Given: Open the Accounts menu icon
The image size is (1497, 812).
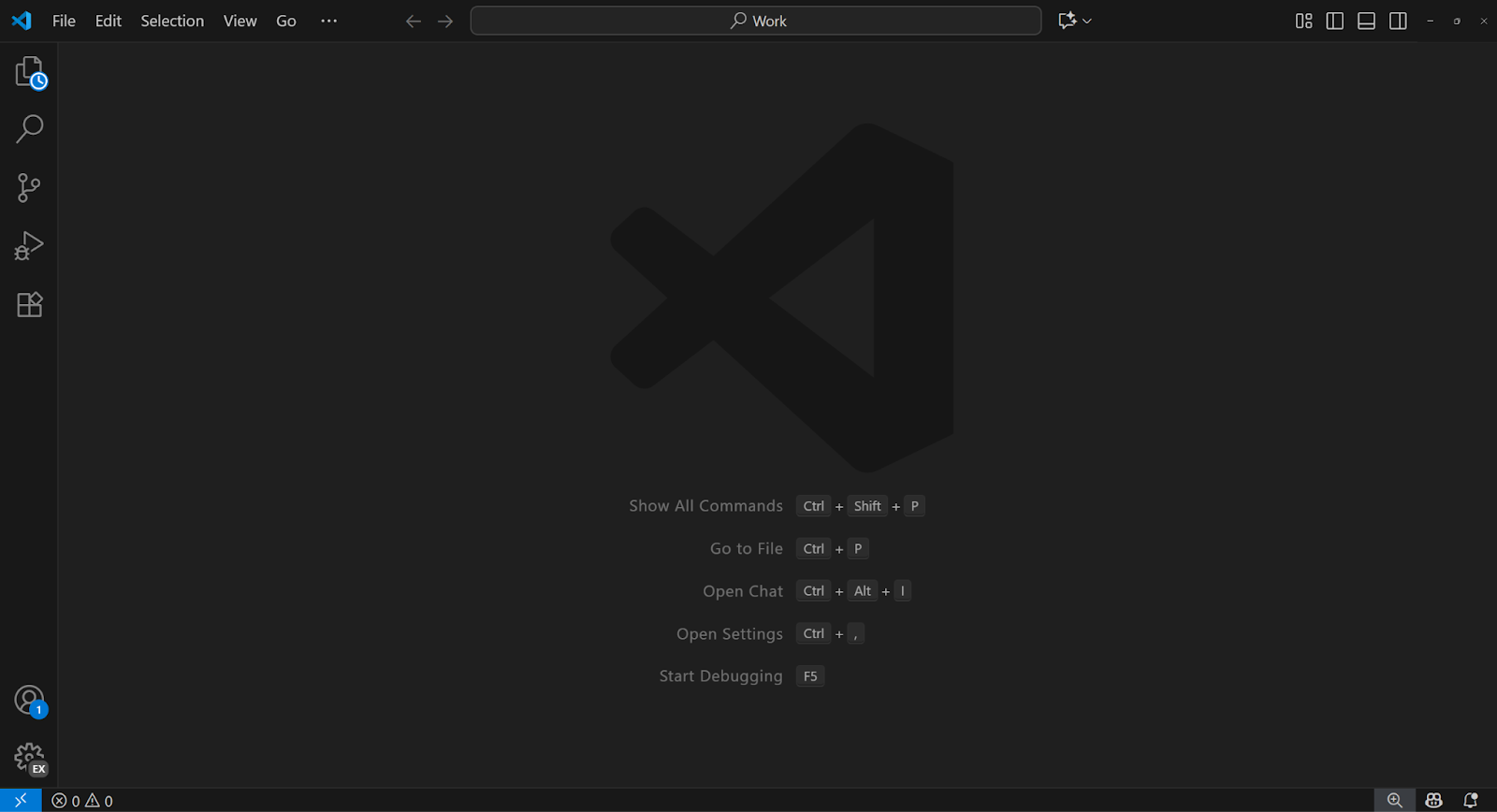Looking at the screenshot, I should click(29, 700).
